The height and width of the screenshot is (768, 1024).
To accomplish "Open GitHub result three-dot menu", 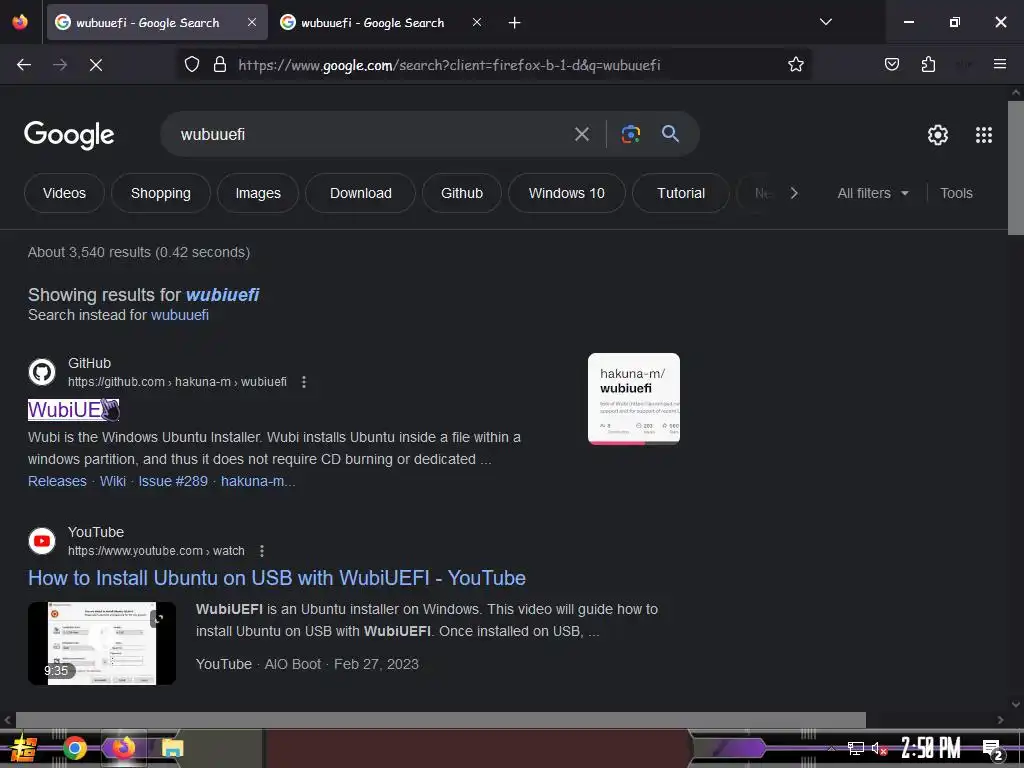I will 304,382.
